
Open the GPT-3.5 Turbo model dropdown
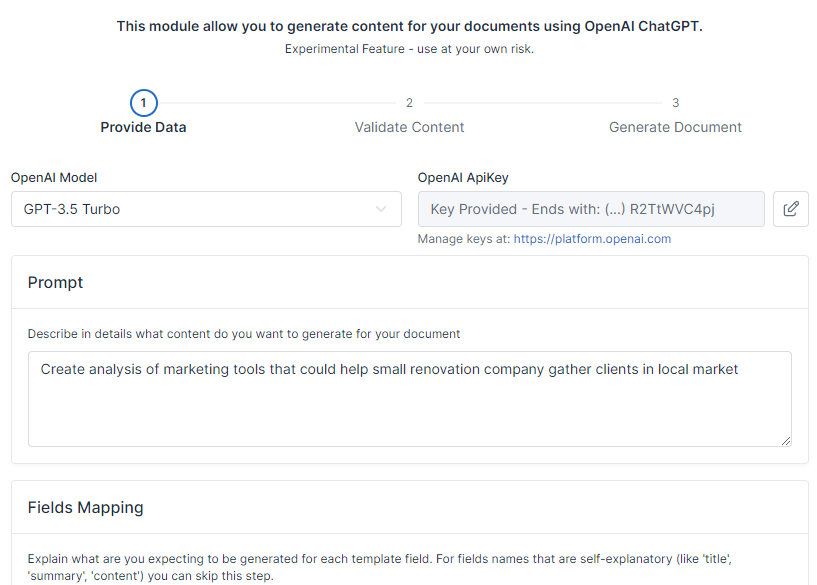coord(205,209)
